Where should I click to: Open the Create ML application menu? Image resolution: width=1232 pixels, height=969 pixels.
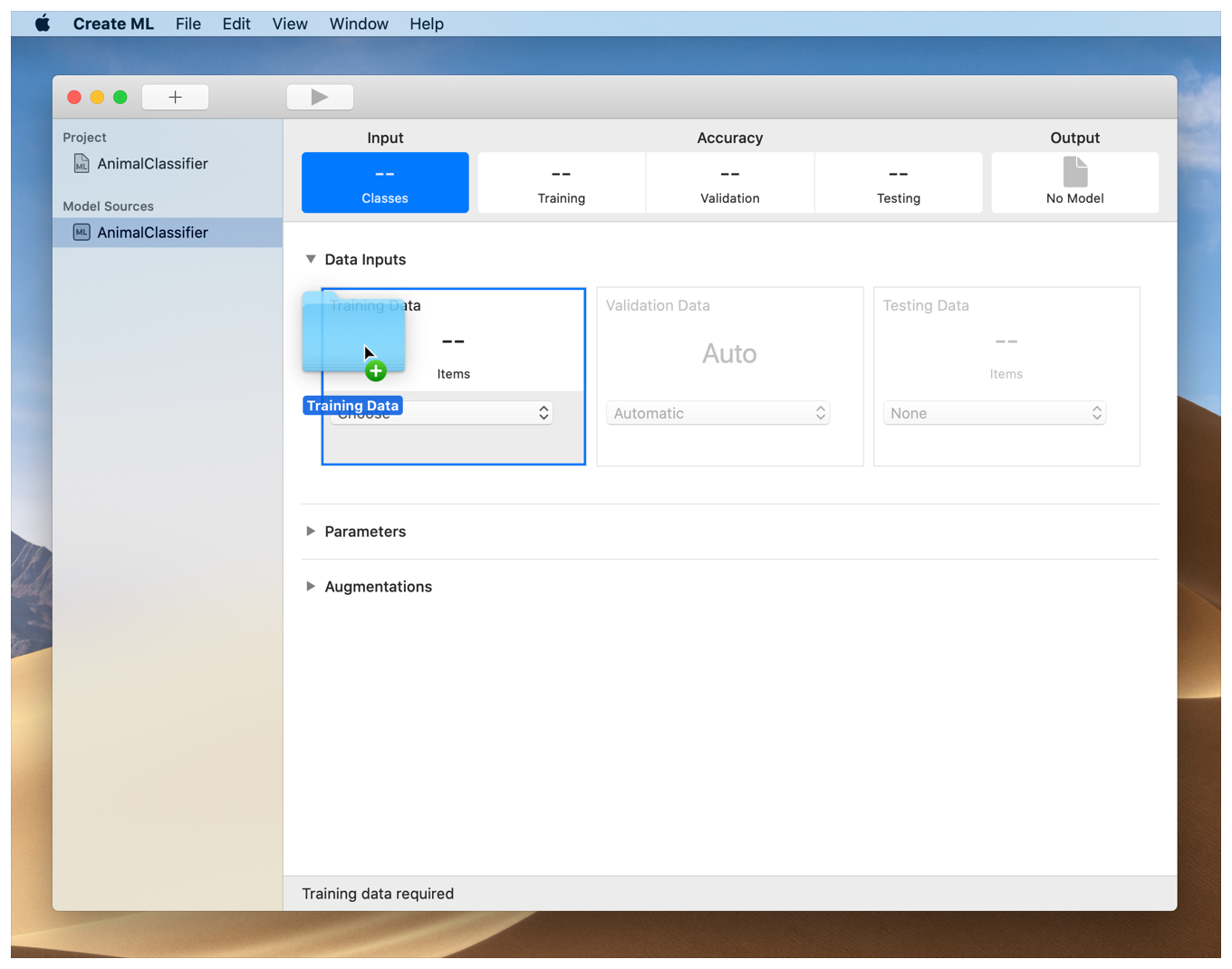(x=113, y=24)
